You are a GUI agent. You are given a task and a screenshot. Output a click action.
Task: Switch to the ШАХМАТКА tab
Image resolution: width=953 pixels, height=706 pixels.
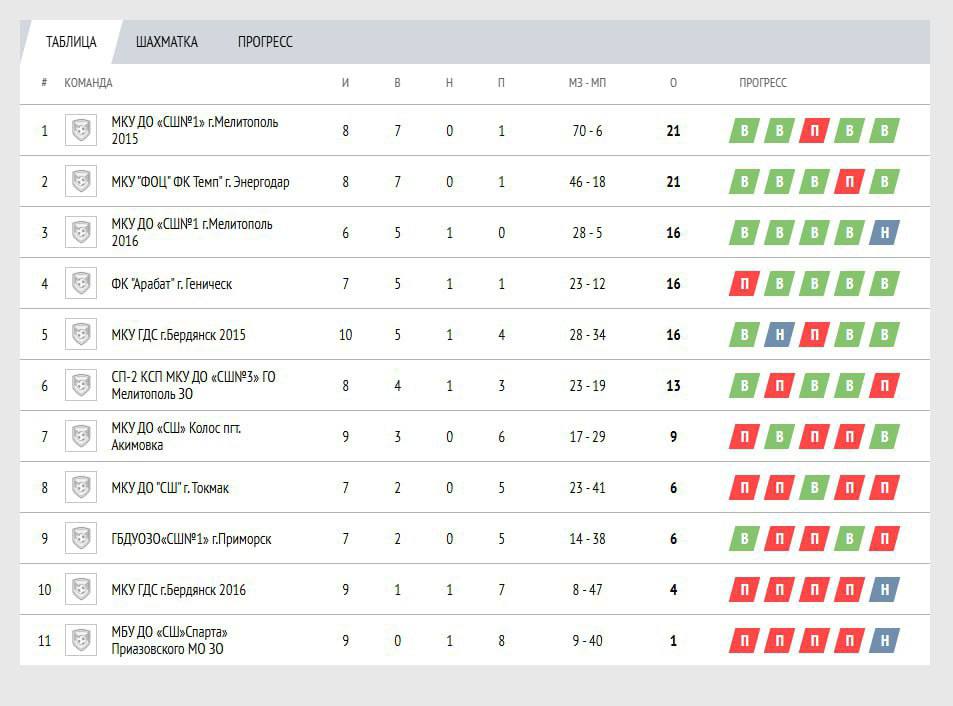(166, 42)
